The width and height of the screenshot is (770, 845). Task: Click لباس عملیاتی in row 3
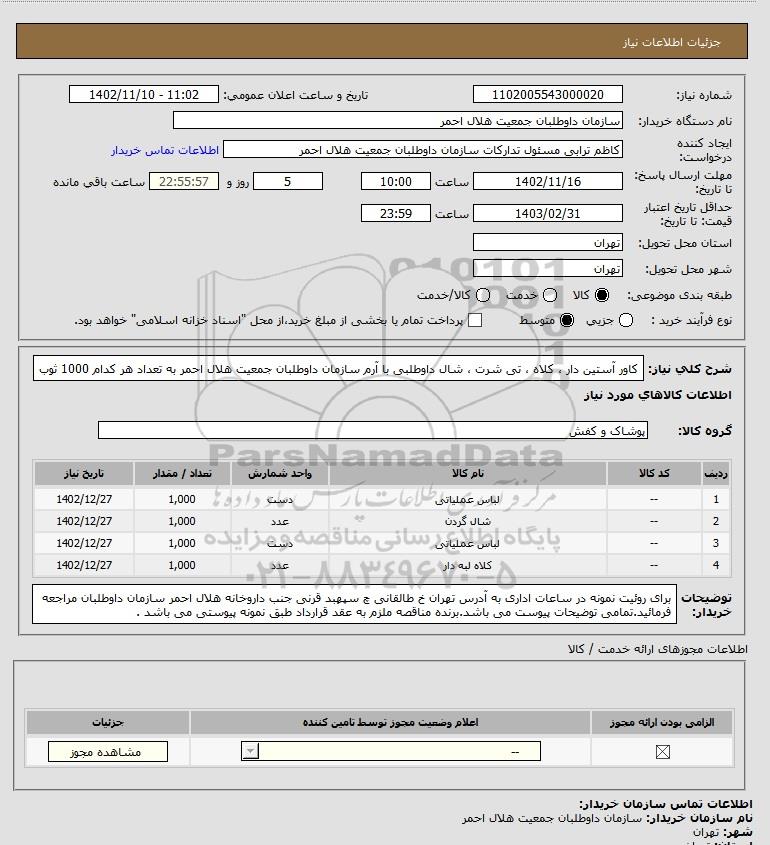pos(467,543)
